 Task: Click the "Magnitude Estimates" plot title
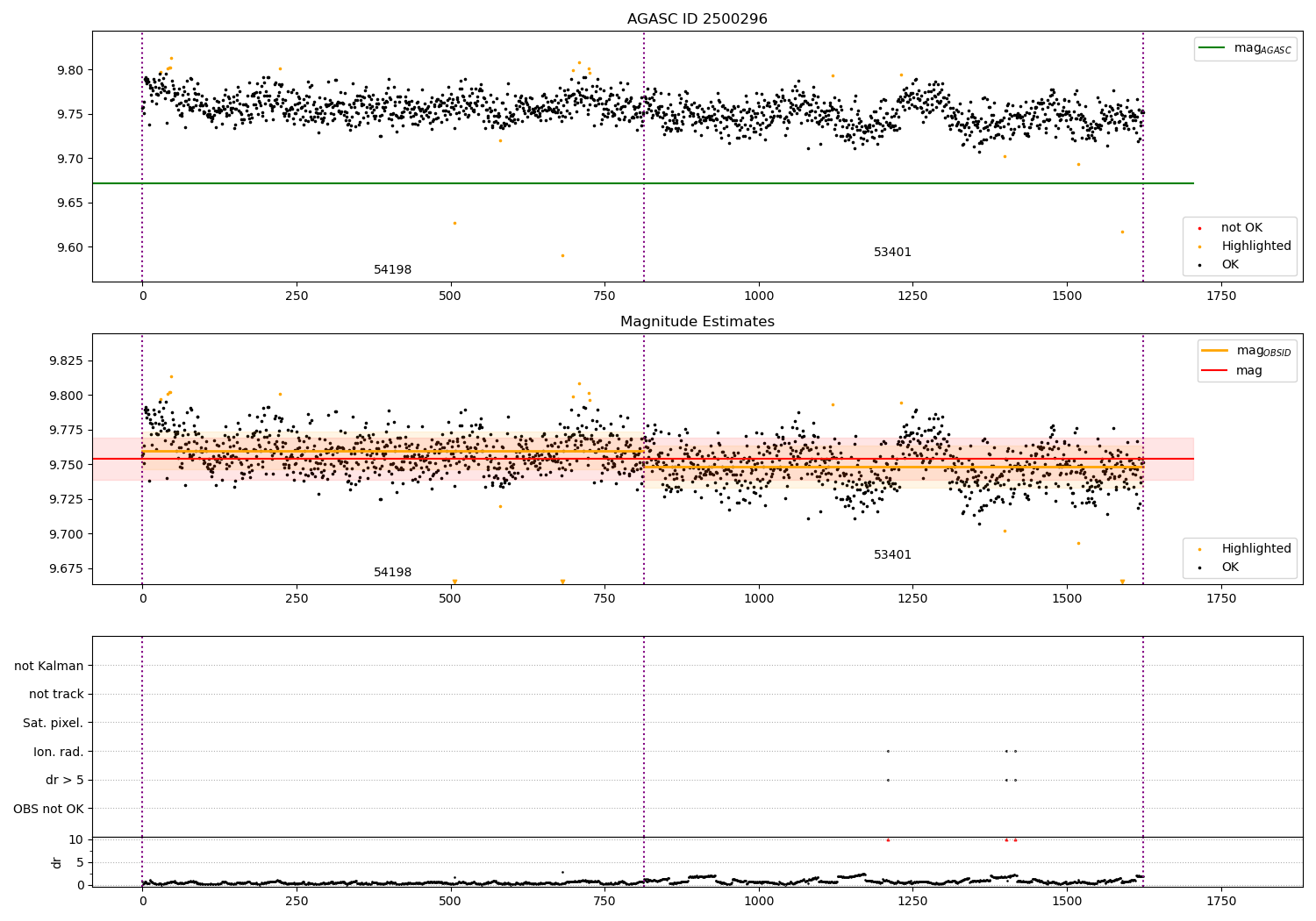click(x=697, y=322)
